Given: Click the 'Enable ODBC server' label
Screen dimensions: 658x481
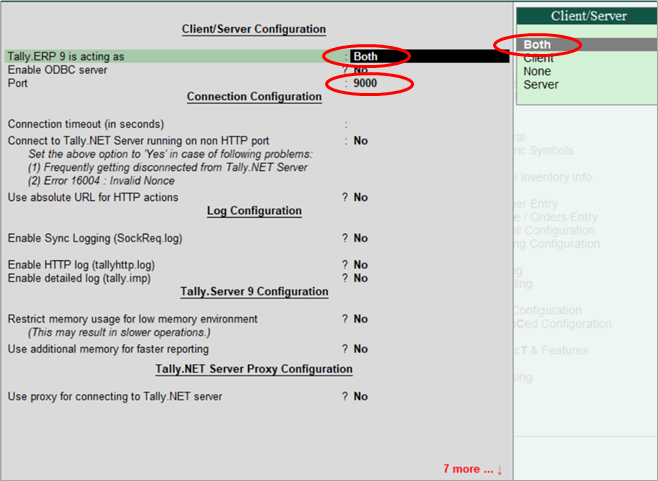Looking at the screenshot, I should click(x=57, y=70).
